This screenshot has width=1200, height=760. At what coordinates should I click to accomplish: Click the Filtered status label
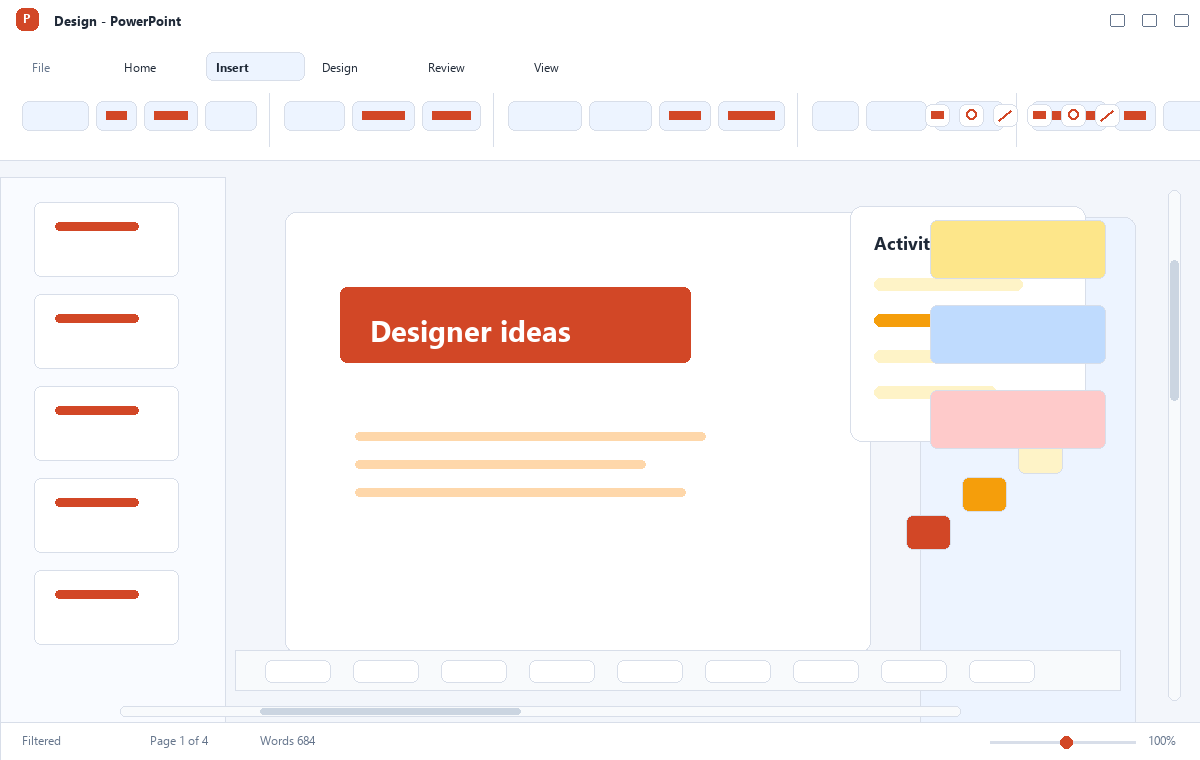(x=41, y=741)
